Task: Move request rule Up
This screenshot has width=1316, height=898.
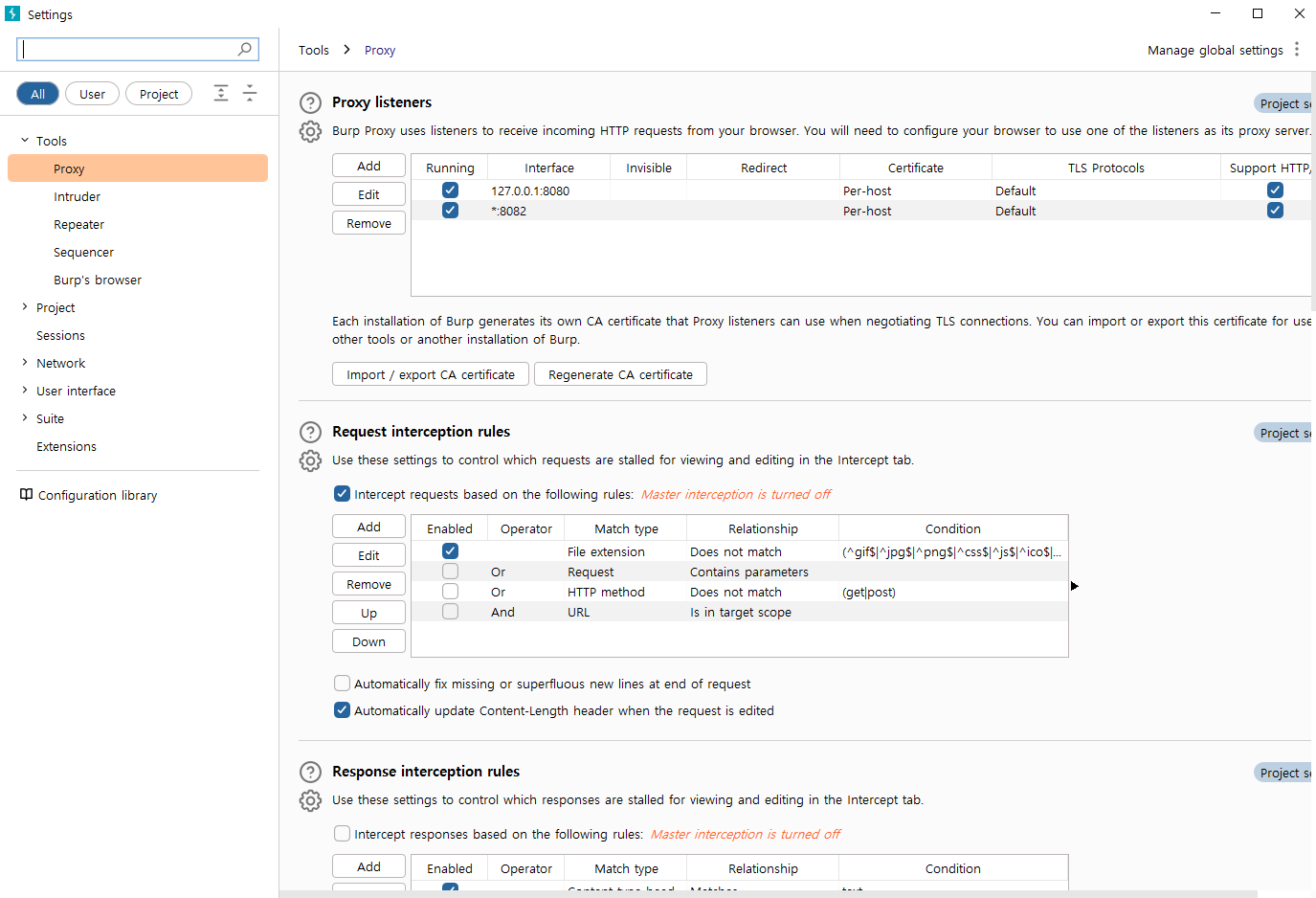Action: coord(369,613)
